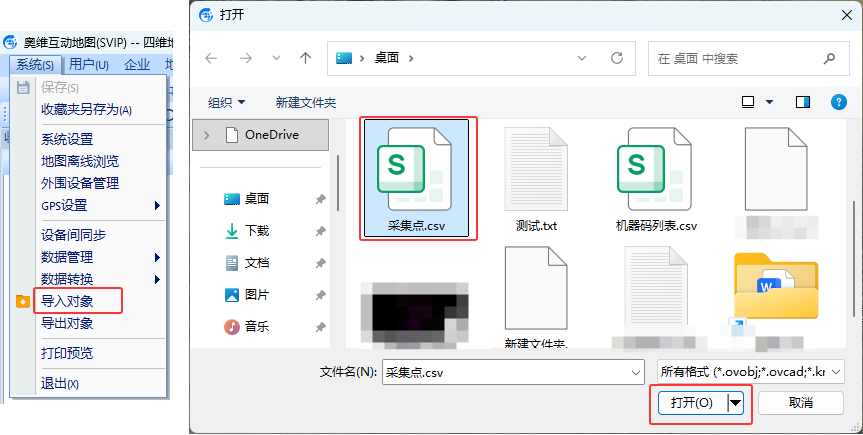This screenshot has height=435, width=863.
Task: Select 下载 in quick access
Action: [256, 231]
